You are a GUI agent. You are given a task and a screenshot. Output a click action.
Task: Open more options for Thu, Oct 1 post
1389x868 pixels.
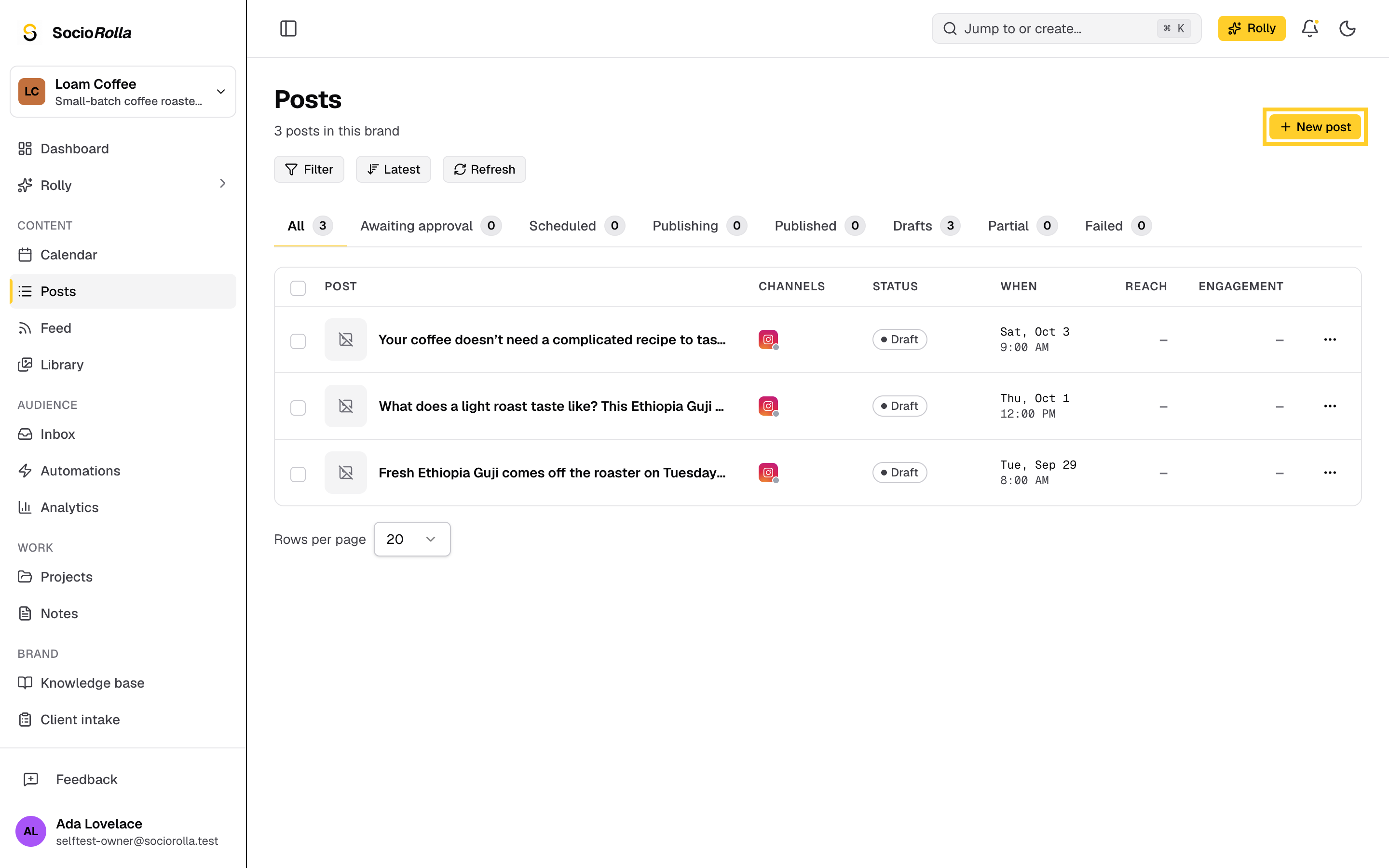coord(1330,406)
